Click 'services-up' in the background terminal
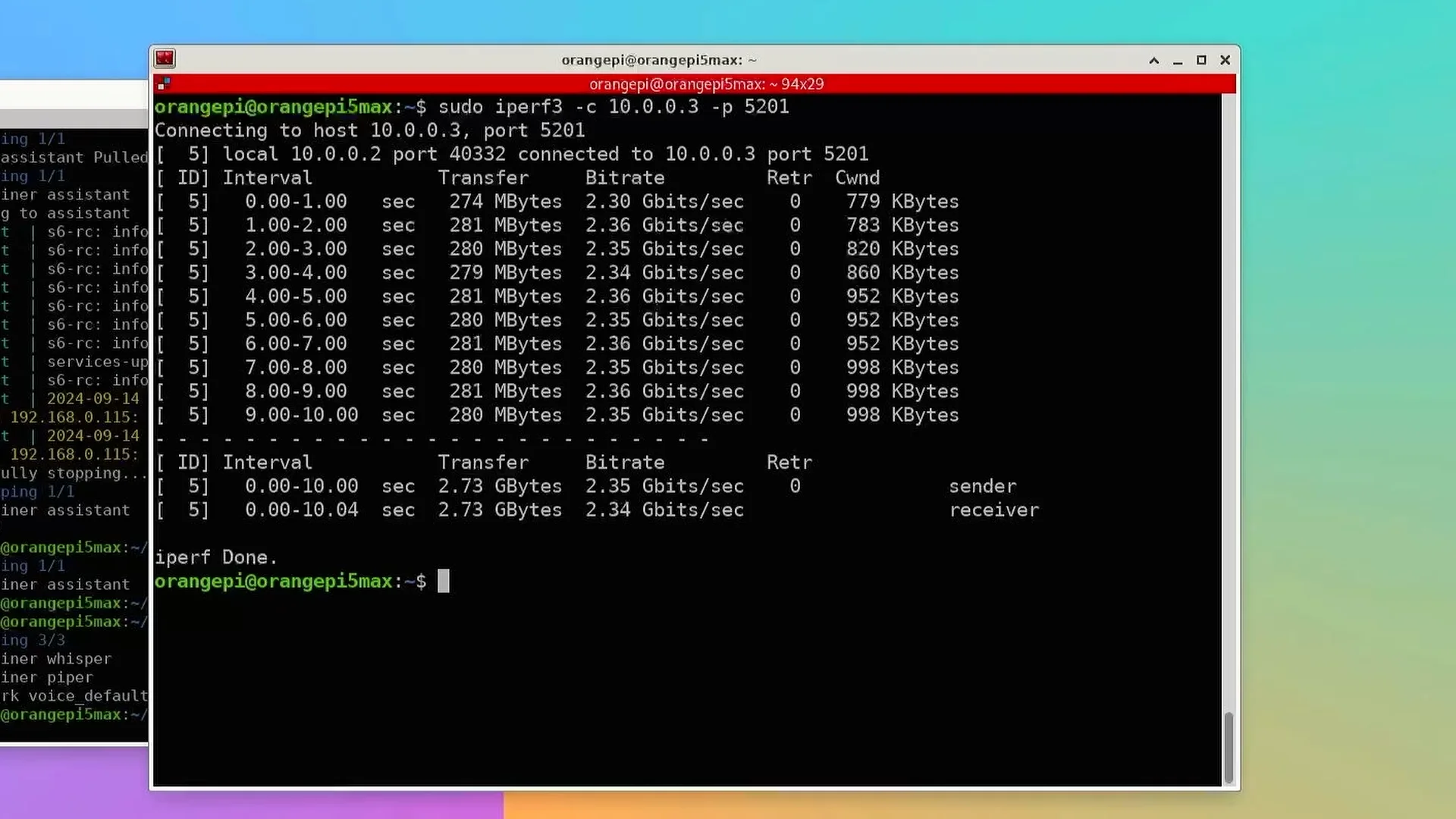The width and height of the screenshot is (1456, 819). click(98, 362)
